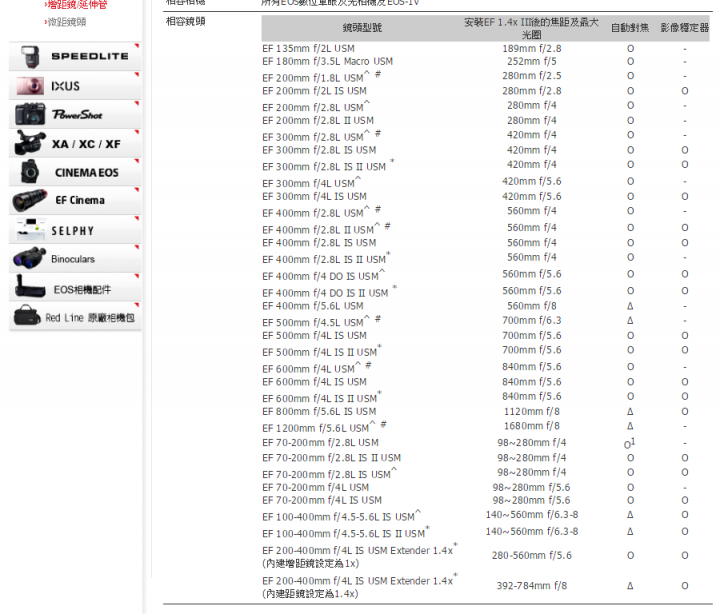Image resolution: width=720 pixels, height=614 pixels.
Task: Select stabilizer mark for EF 200mm f/2L IS USM
Action: pos(684,91)
